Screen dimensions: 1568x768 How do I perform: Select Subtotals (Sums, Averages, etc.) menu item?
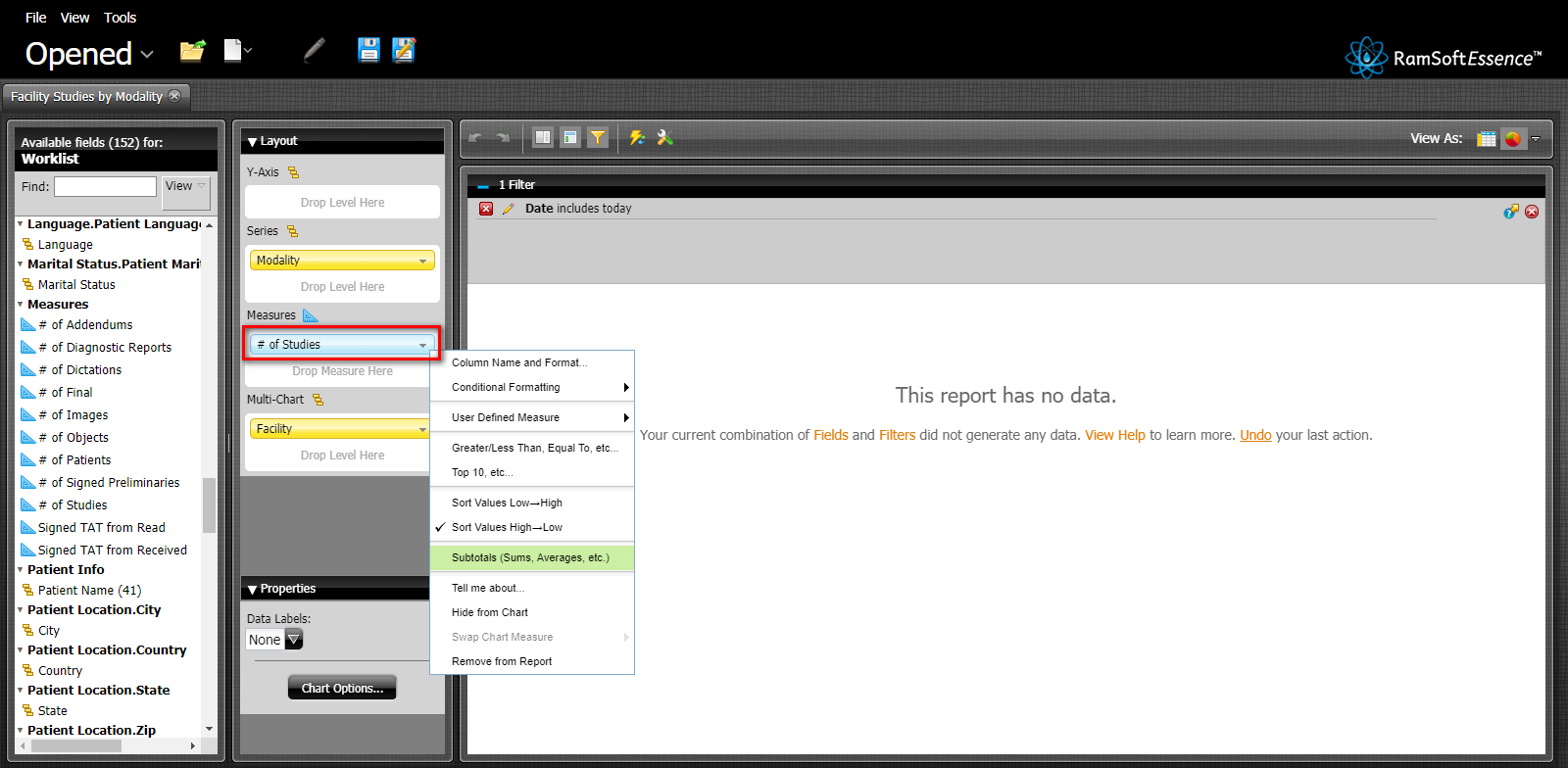530,557
